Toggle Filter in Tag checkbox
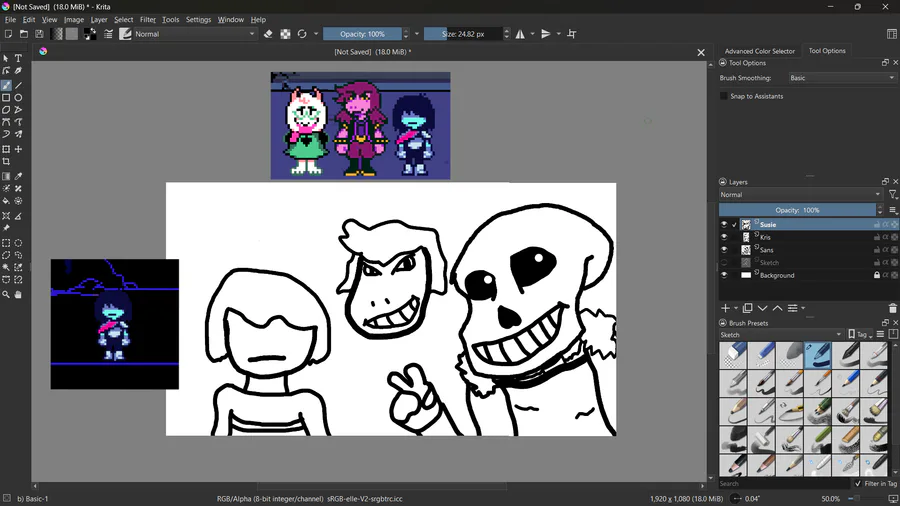This screenshot has width=900, height=506. (858, 484)
